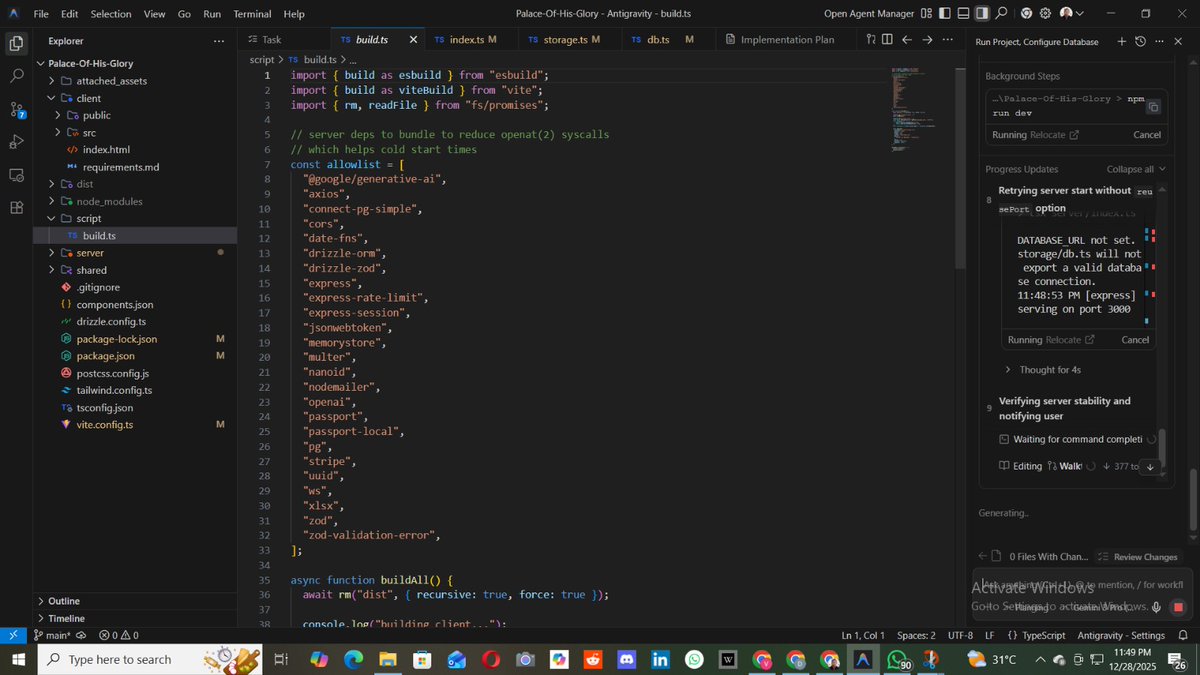
Task: Open the Selection menu
Action: [111, 14]
